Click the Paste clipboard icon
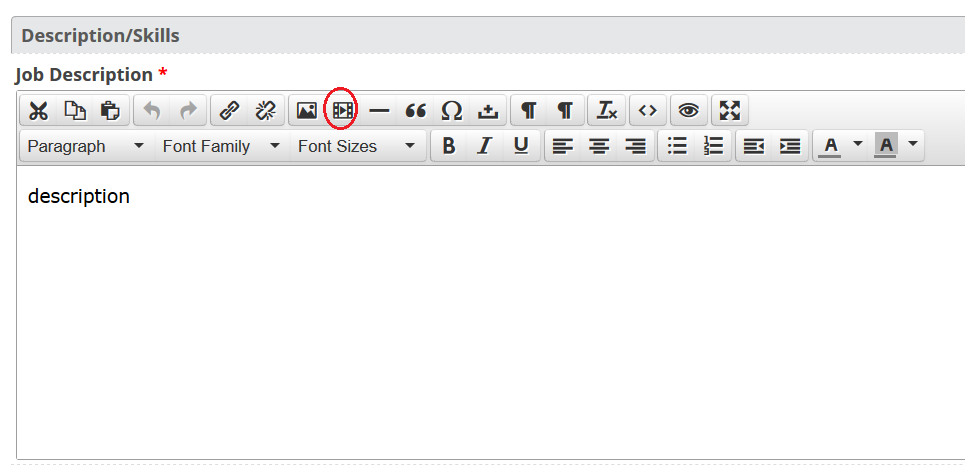 click(110, 111)
